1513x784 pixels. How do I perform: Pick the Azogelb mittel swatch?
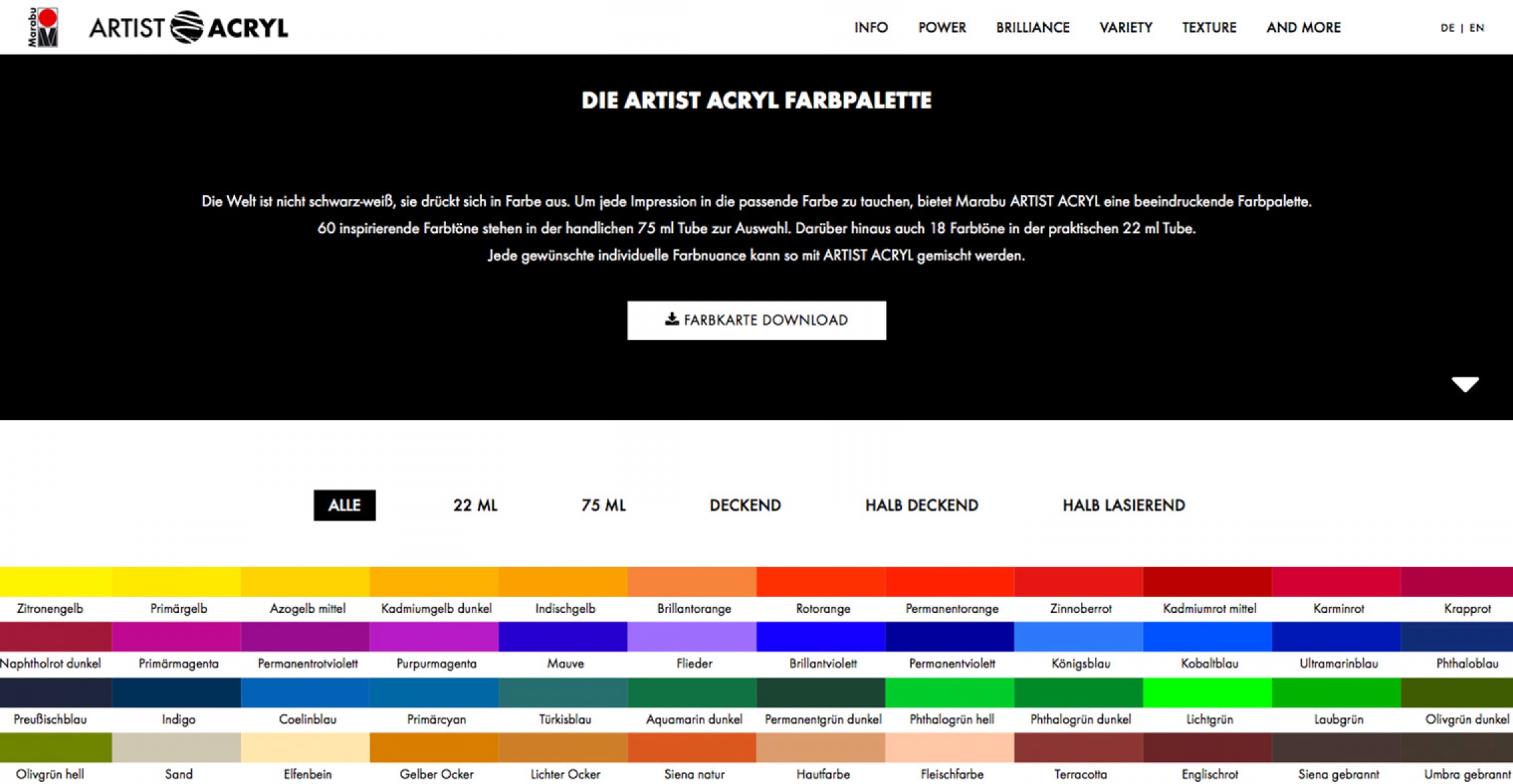(x=305, y=582)
